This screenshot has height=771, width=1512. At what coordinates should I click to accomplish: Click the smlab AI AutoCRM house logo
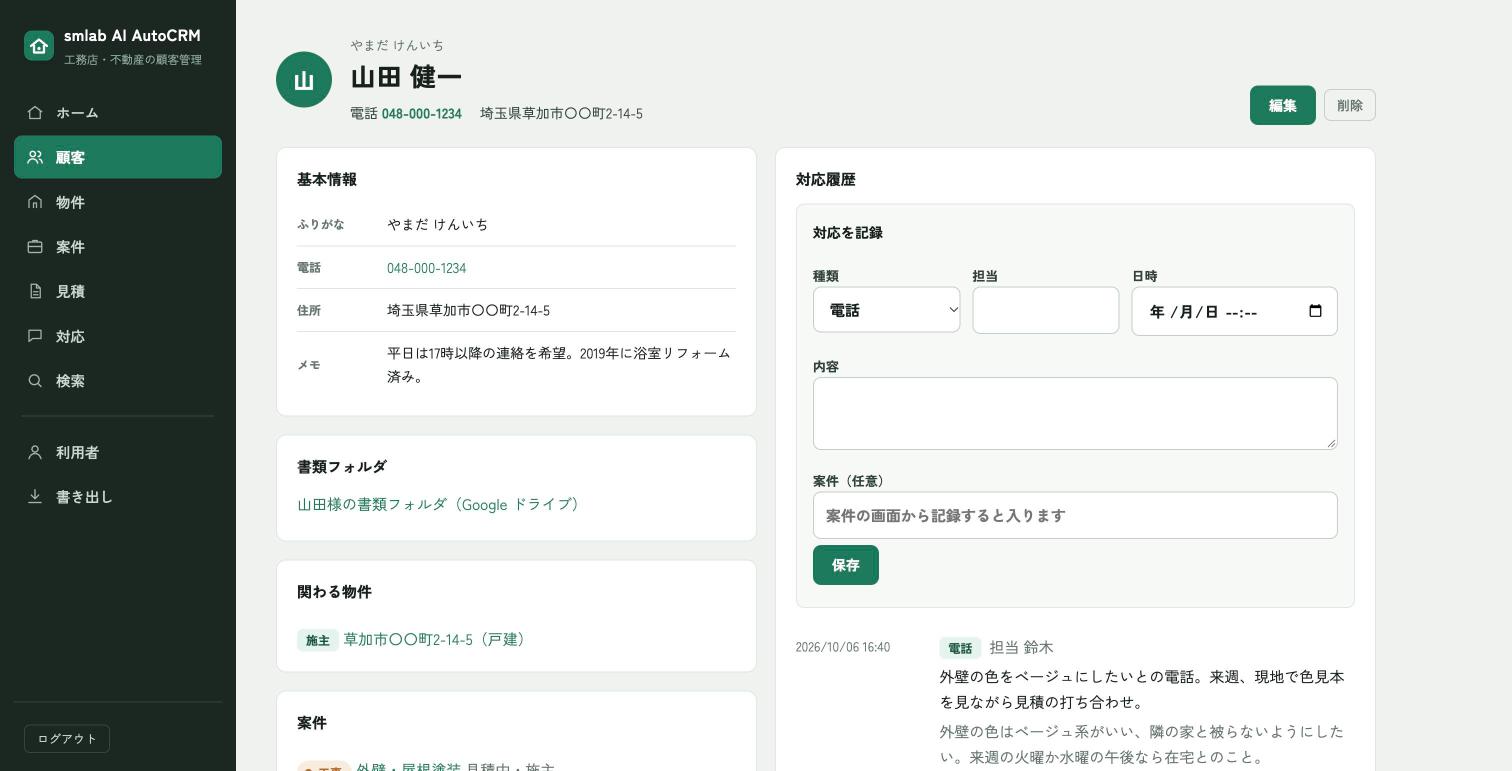click(39, 46)
